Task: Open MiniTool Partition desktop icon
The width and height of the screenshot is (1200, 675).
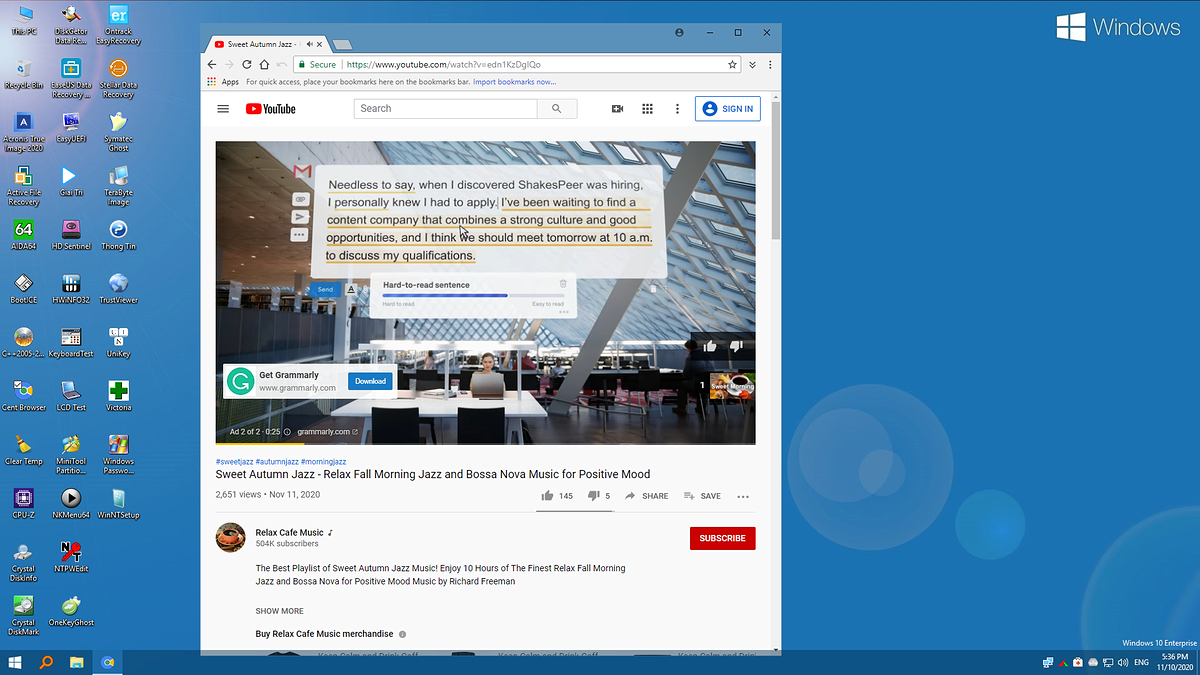Action: (71, 455)
